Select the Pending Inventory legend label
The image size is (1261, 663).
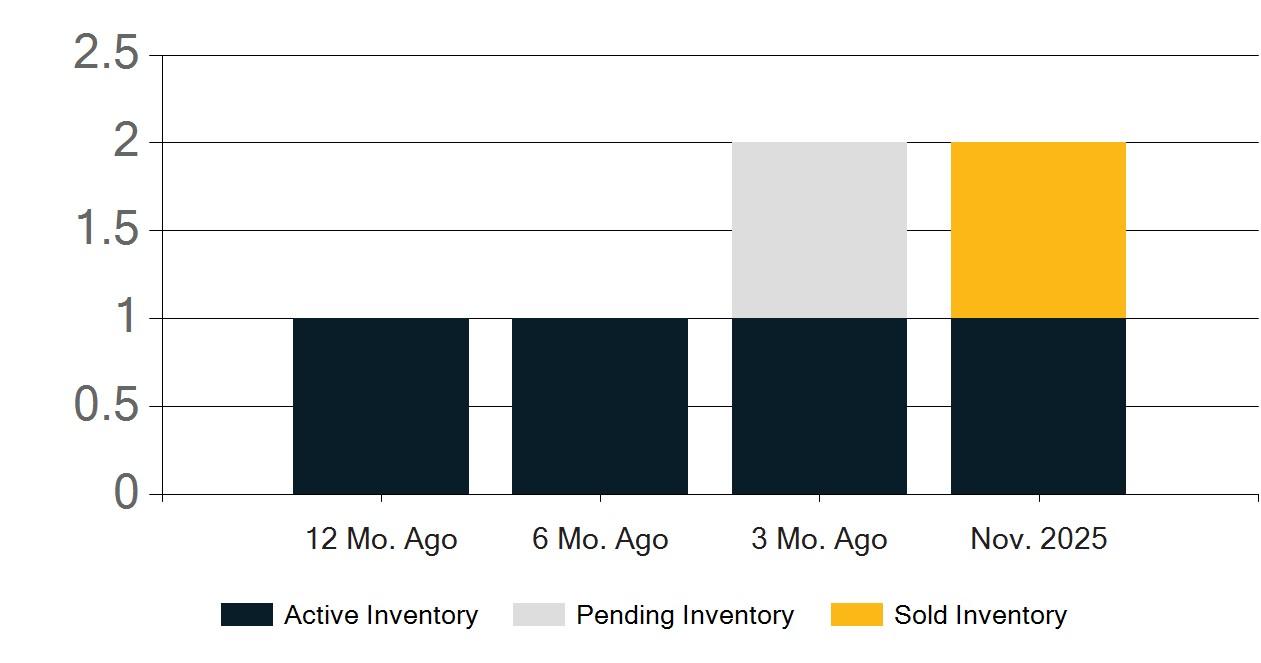(x=685, y=615)
